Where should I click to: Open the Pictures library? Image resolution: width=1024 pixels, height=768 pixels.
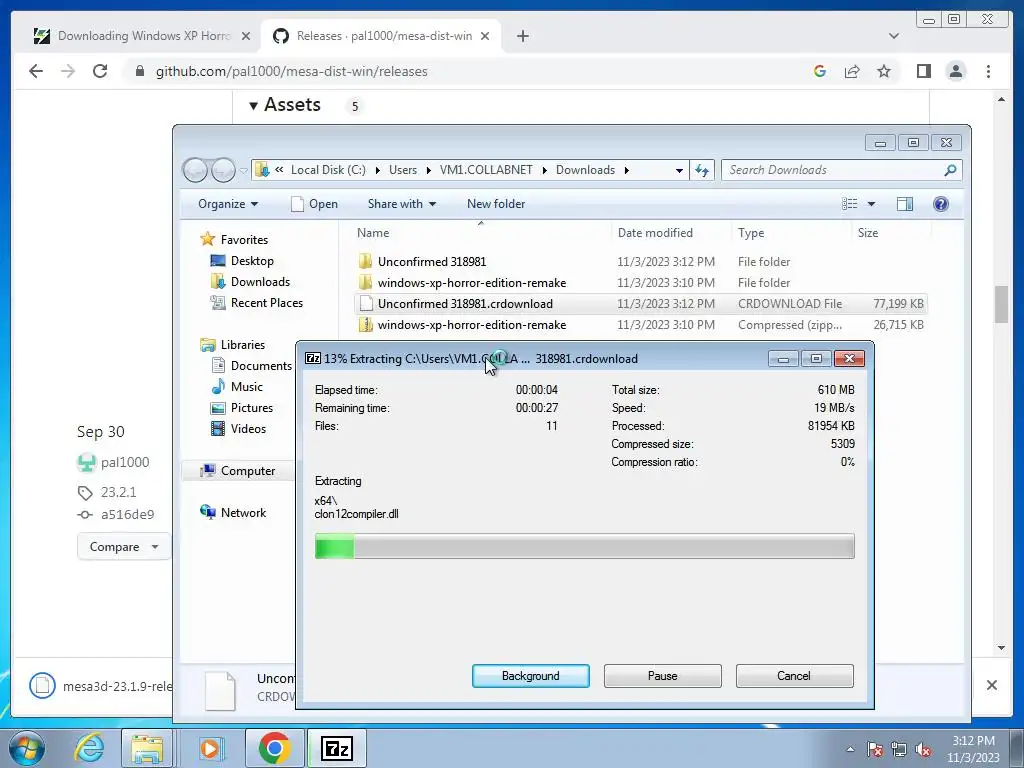pos(251,408)
